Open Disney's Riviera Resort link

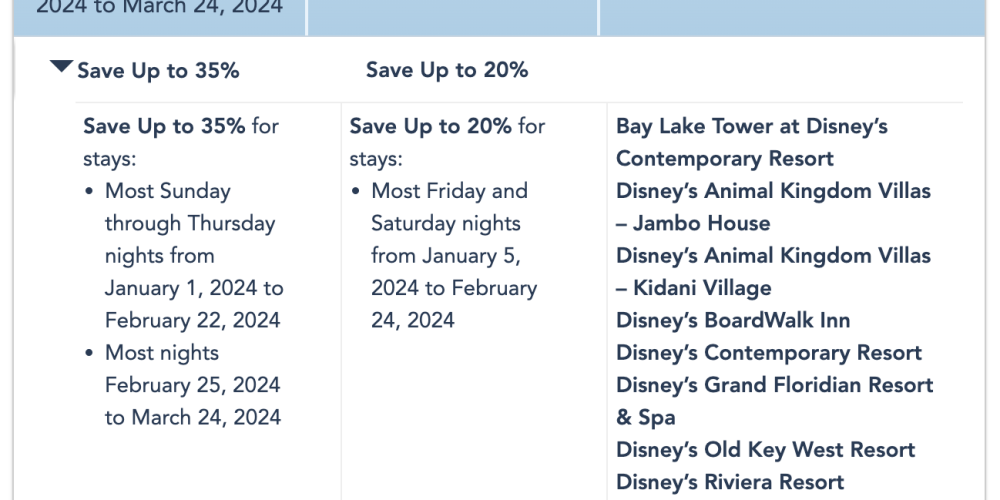[x=730, y=482]
